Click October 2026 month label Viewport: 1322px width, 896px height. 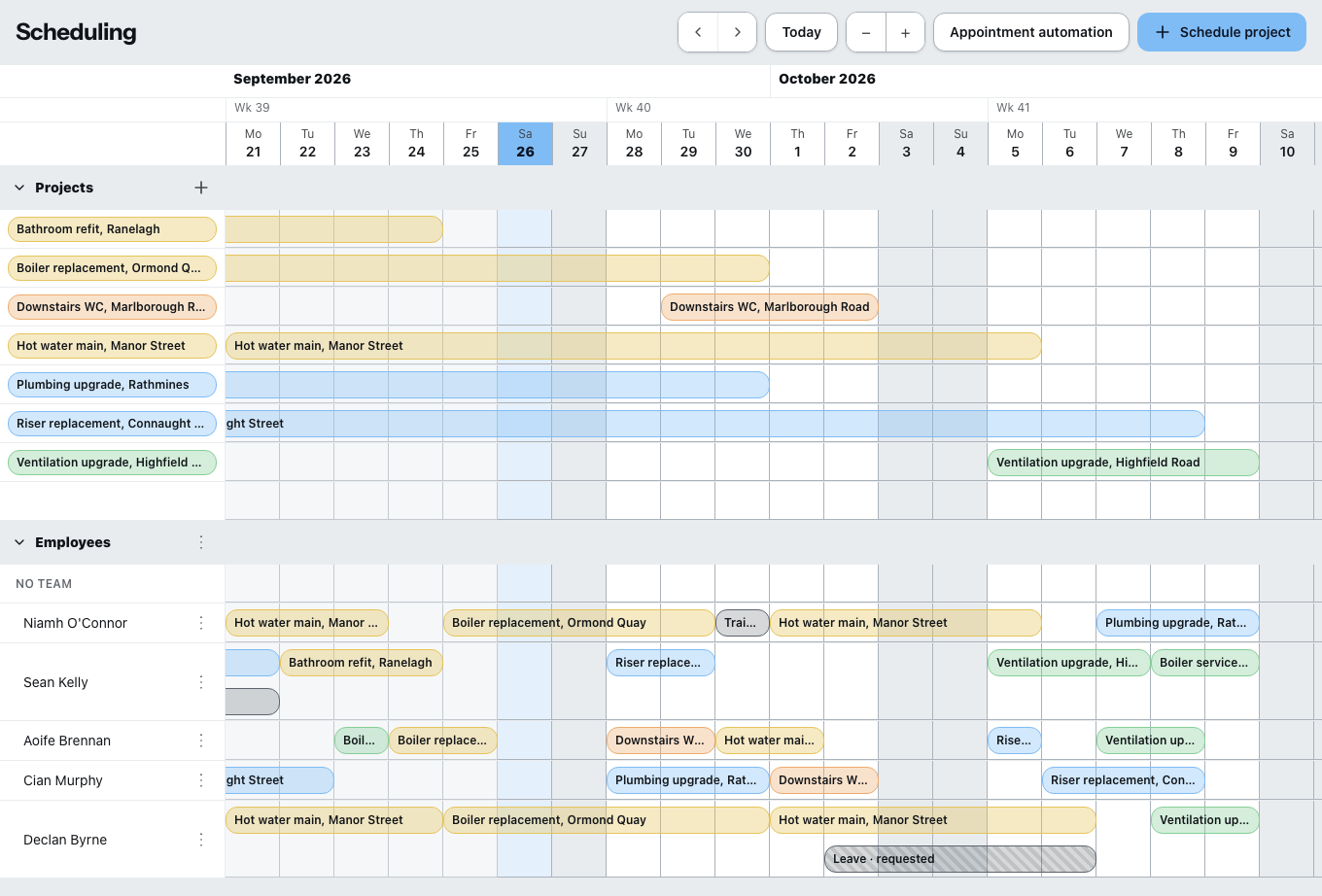click(827, 79)
